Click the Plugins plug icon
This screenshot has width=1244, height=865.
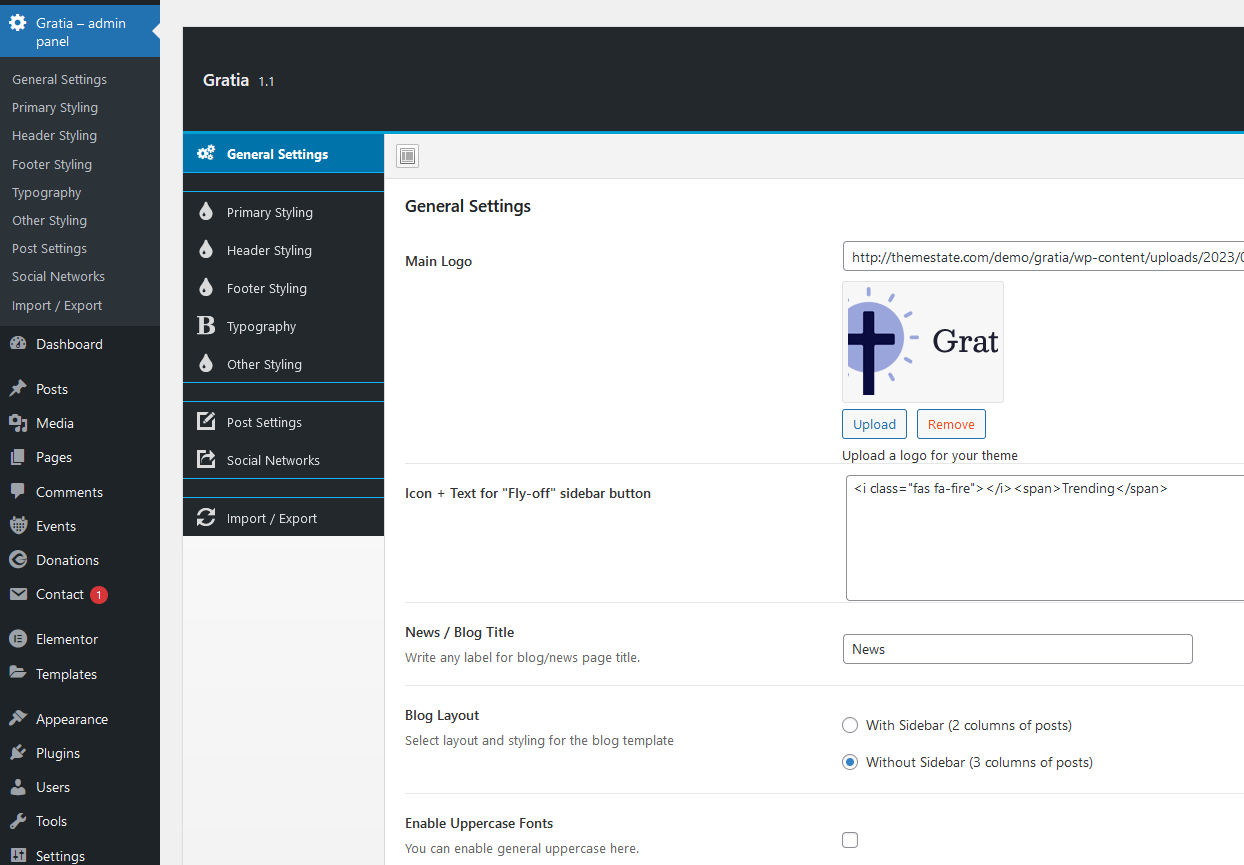pos(18,753)
